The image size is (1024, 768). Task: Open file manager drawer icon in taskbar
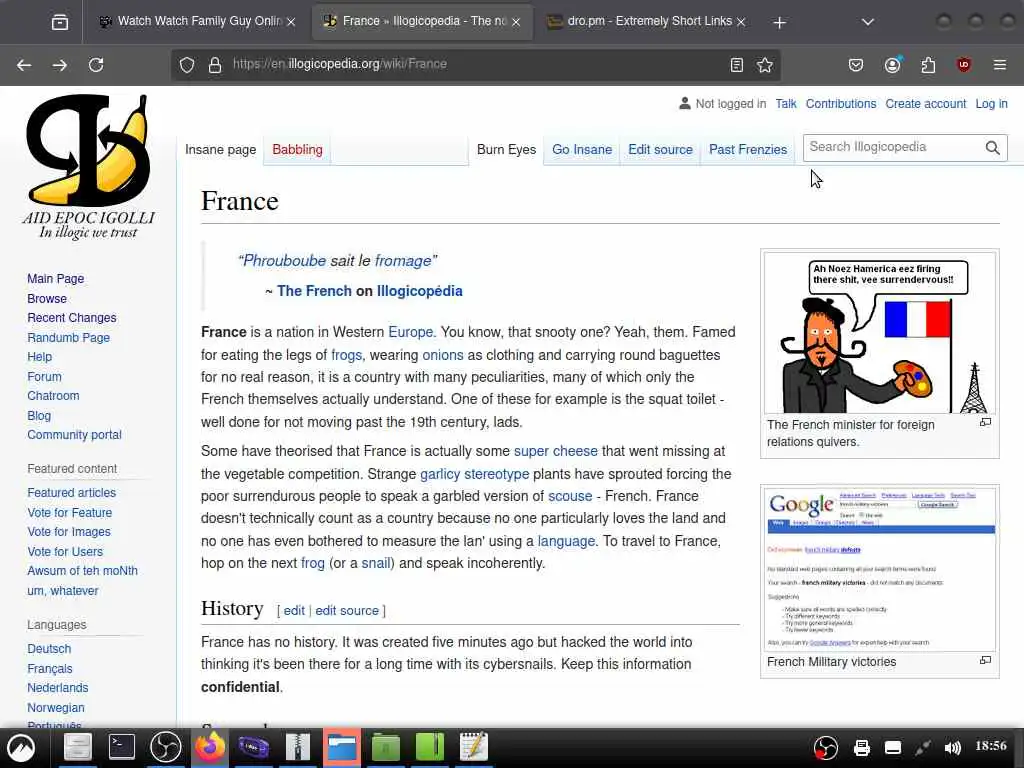(x=77, y=747)
